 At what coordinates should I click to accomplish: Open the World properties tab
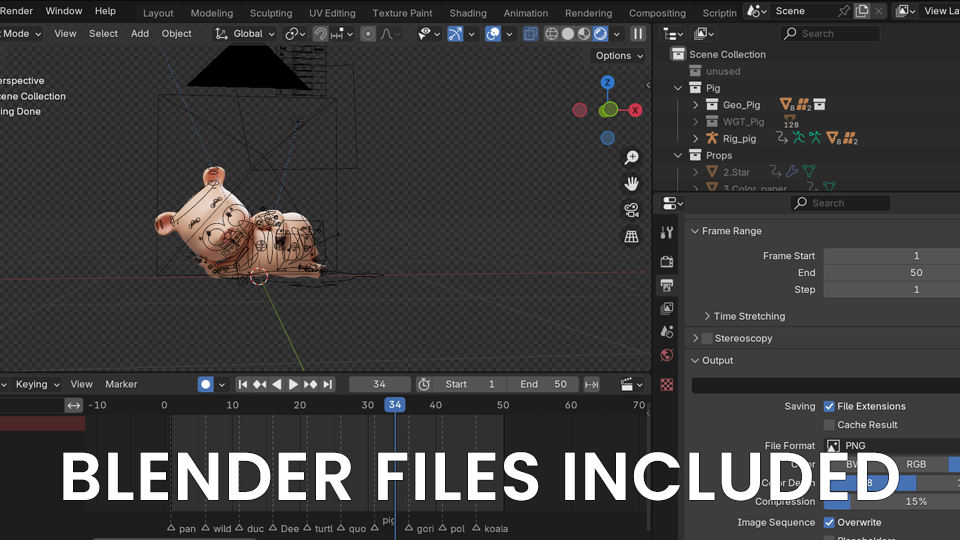click(667, 355)
